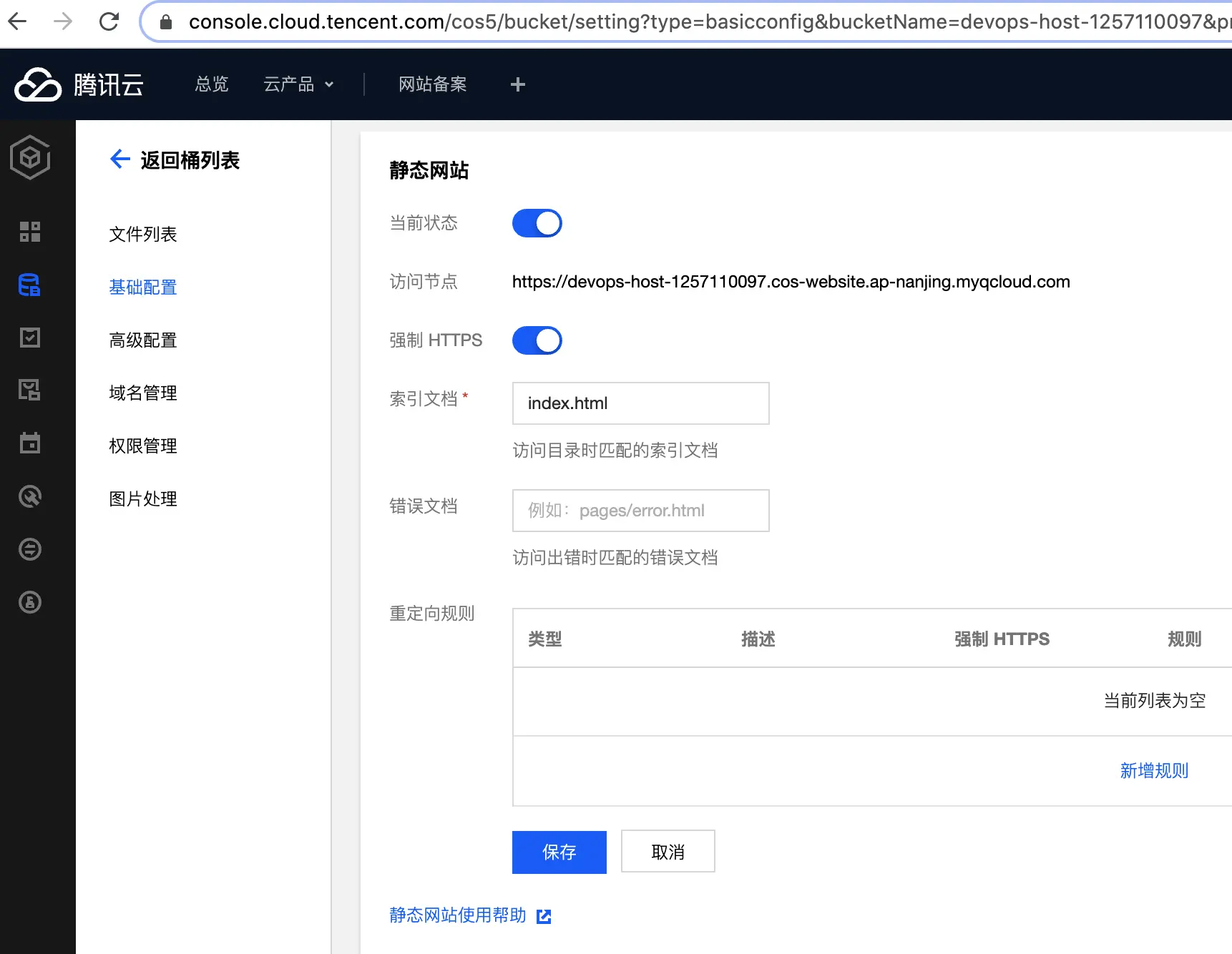1232x954 pixels.
Task: Turn off the 强制 HTTPS toggle
Action: click(x=537, y=340)
